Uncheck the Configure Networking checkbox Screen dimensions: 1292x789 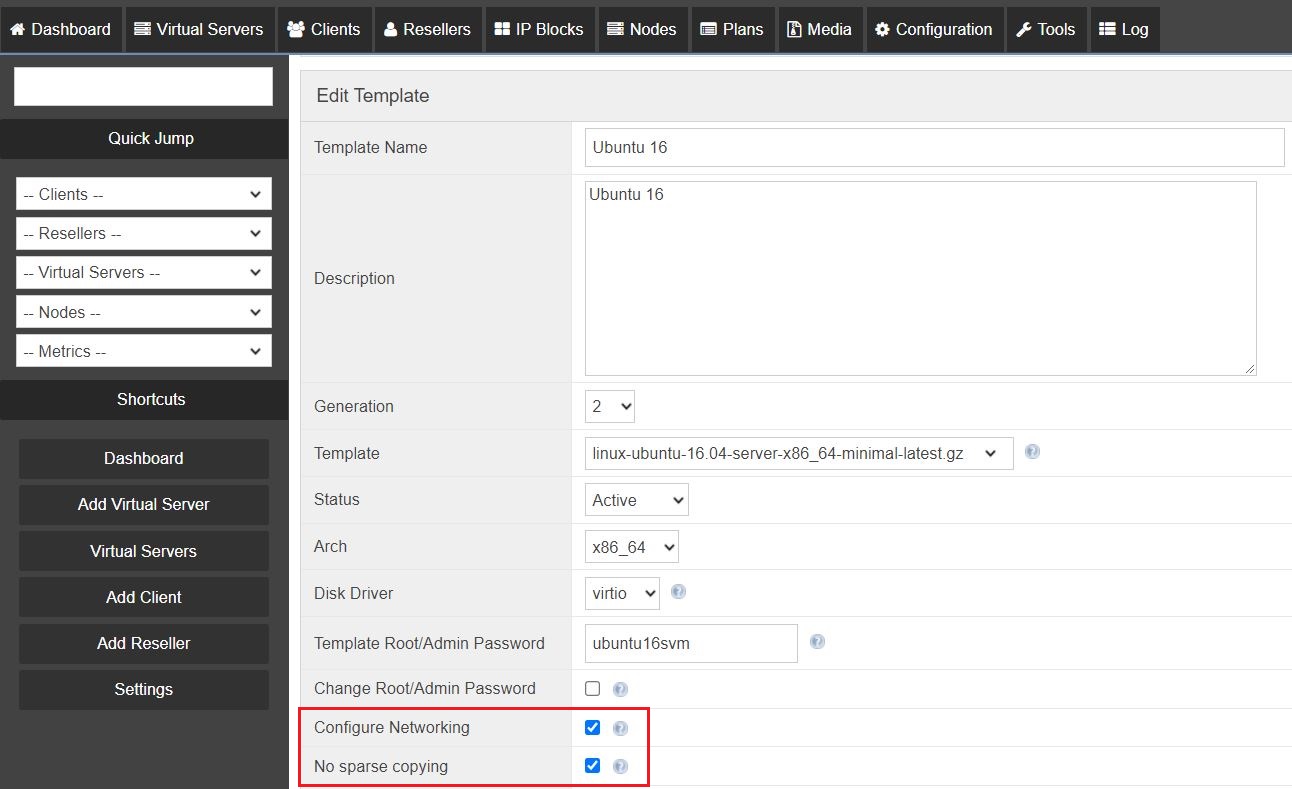pos(593,727)
